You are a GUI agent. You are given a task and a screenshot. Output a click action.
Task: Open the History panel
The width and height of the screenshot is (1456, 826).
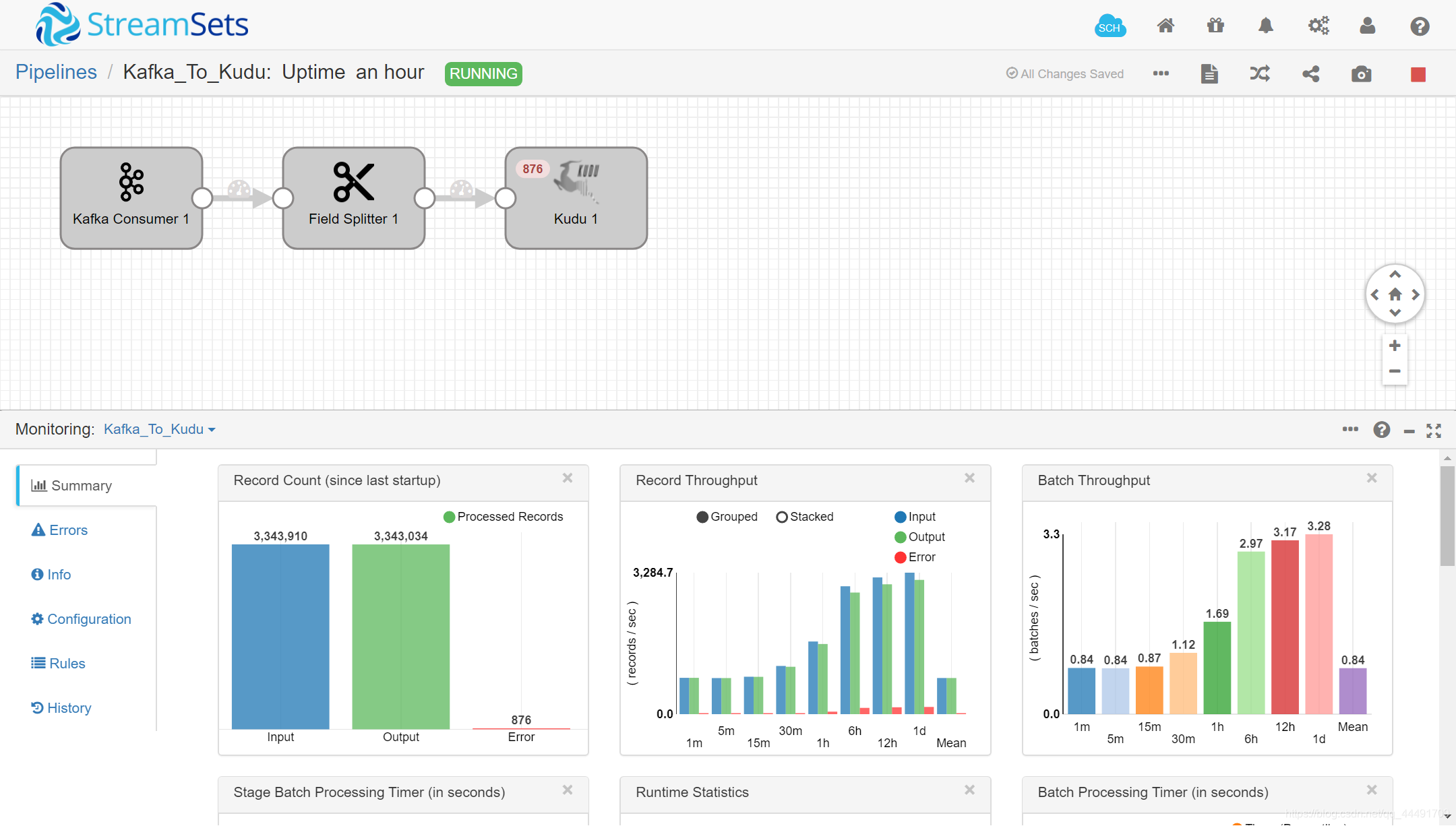(69, 707)
